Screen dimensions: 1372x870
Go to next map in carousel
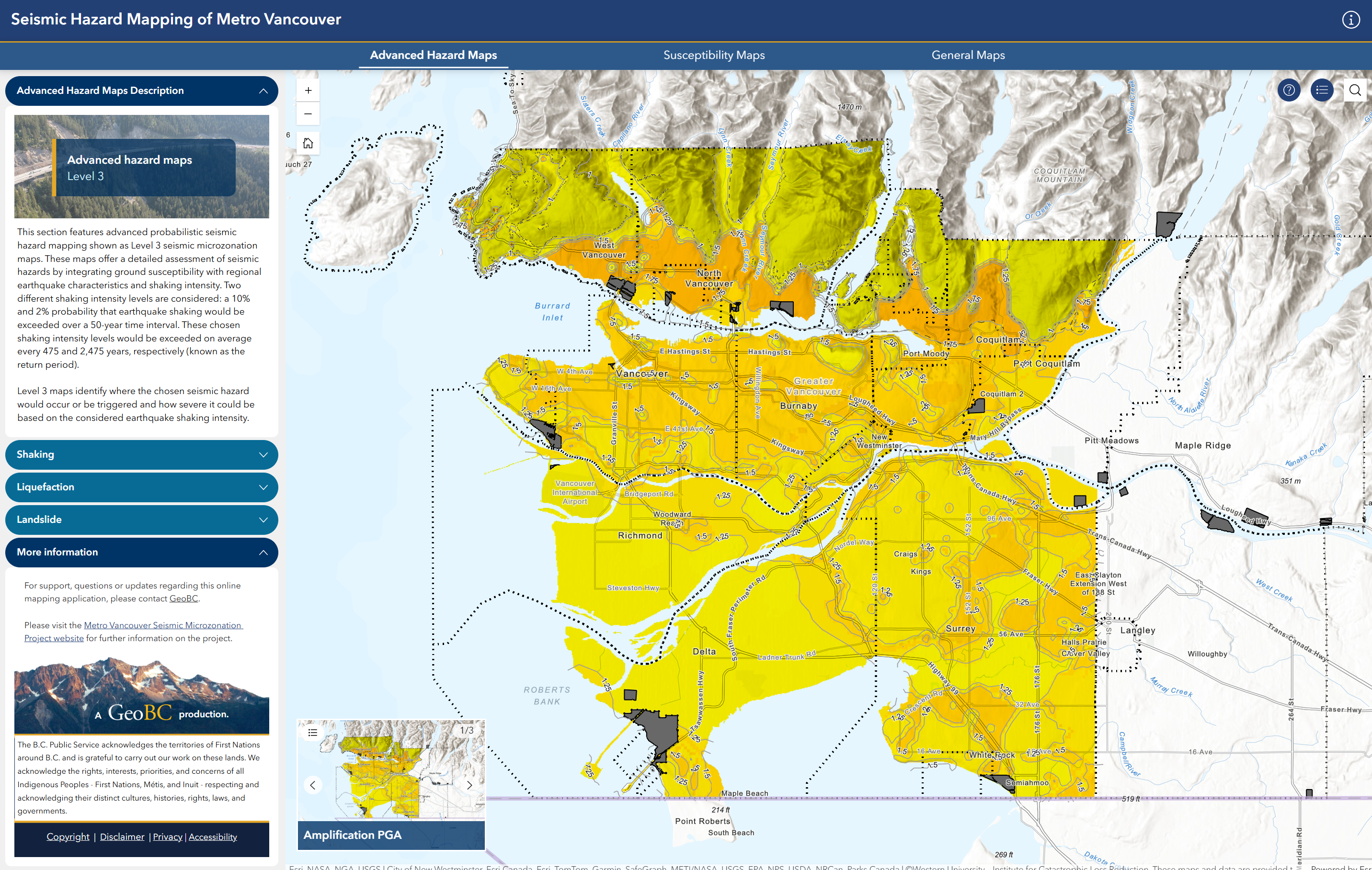[469, 785]
